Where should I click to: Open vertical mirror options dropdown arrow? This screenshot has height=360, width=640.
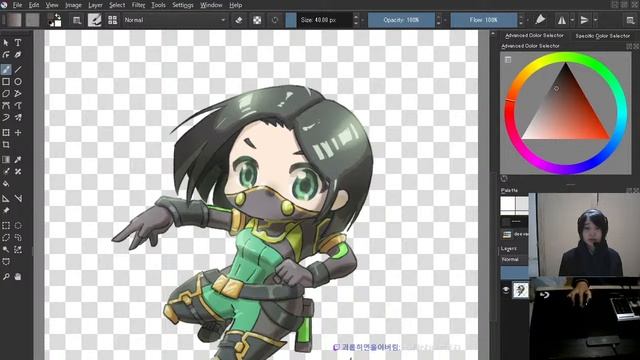pyautogui.click(x=596, y=20)
